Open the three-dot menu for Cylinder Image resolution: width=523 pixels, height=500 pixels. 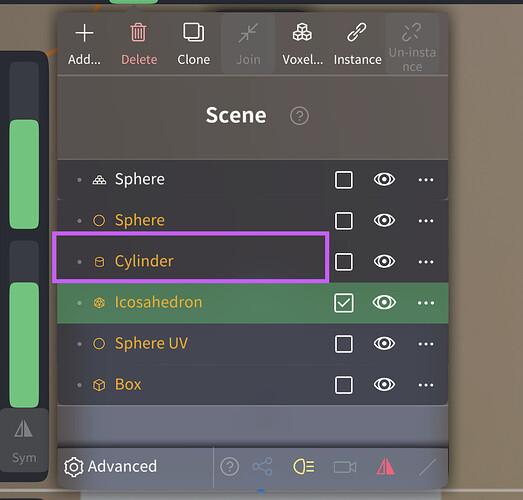coord(426,262)
